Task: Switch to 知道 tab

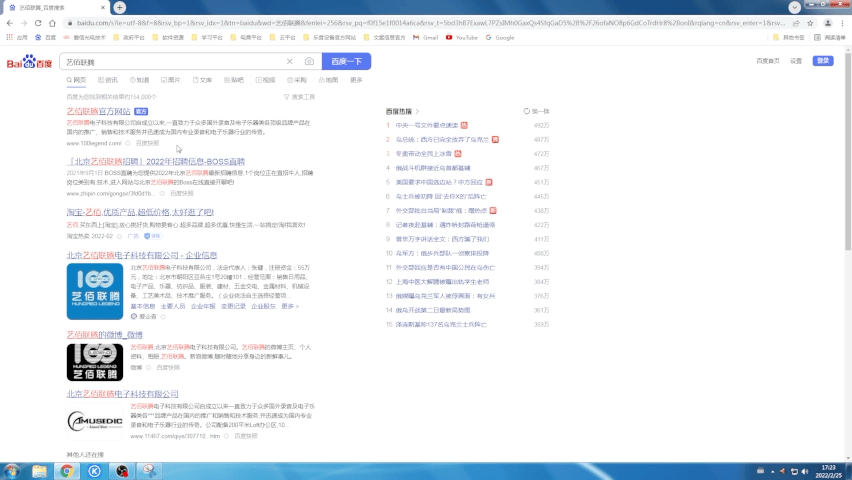Action: click(x=140, y=80)
